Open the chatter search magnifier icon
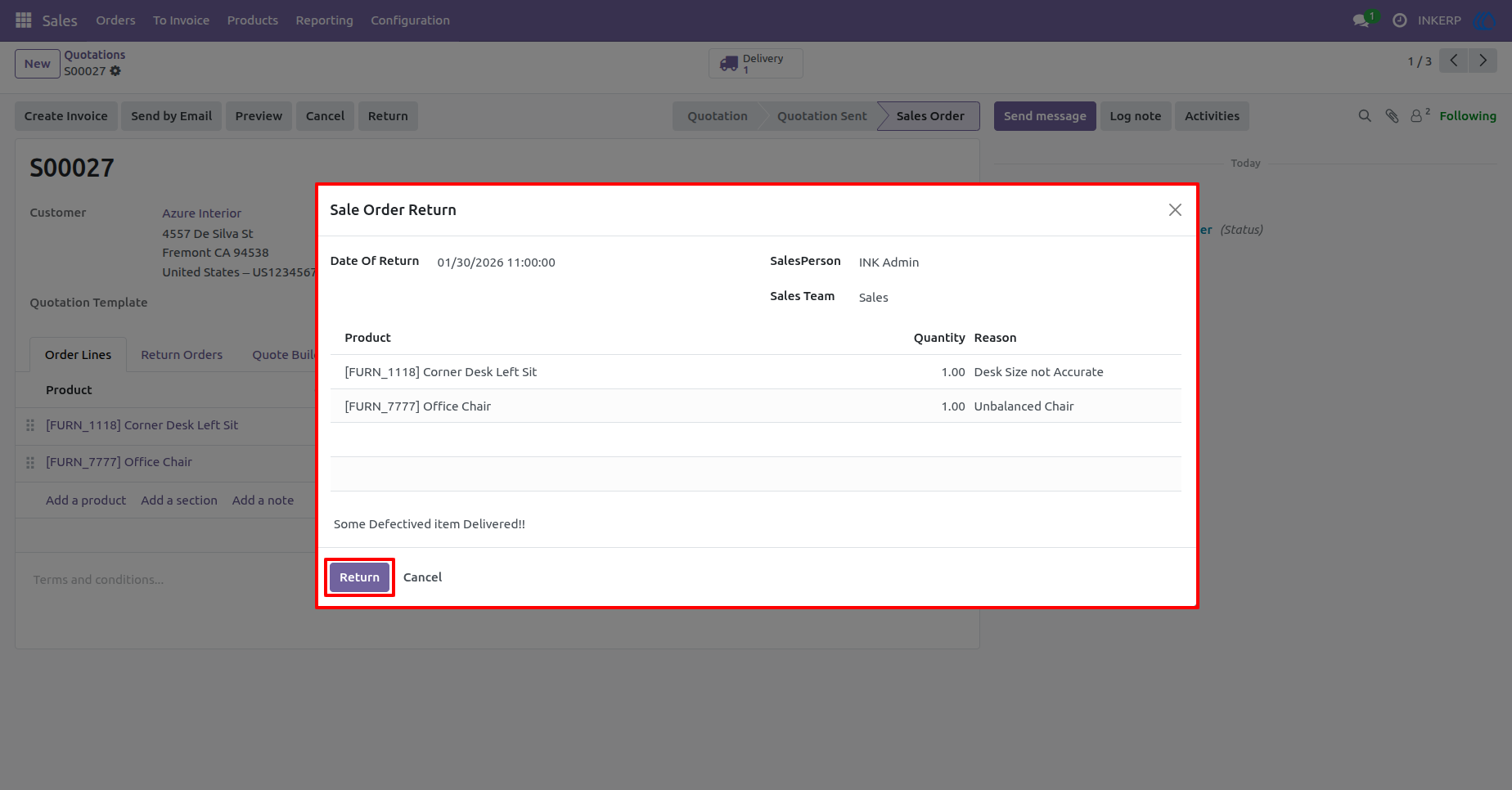The image size is (1512, 790). [1365, 116]
